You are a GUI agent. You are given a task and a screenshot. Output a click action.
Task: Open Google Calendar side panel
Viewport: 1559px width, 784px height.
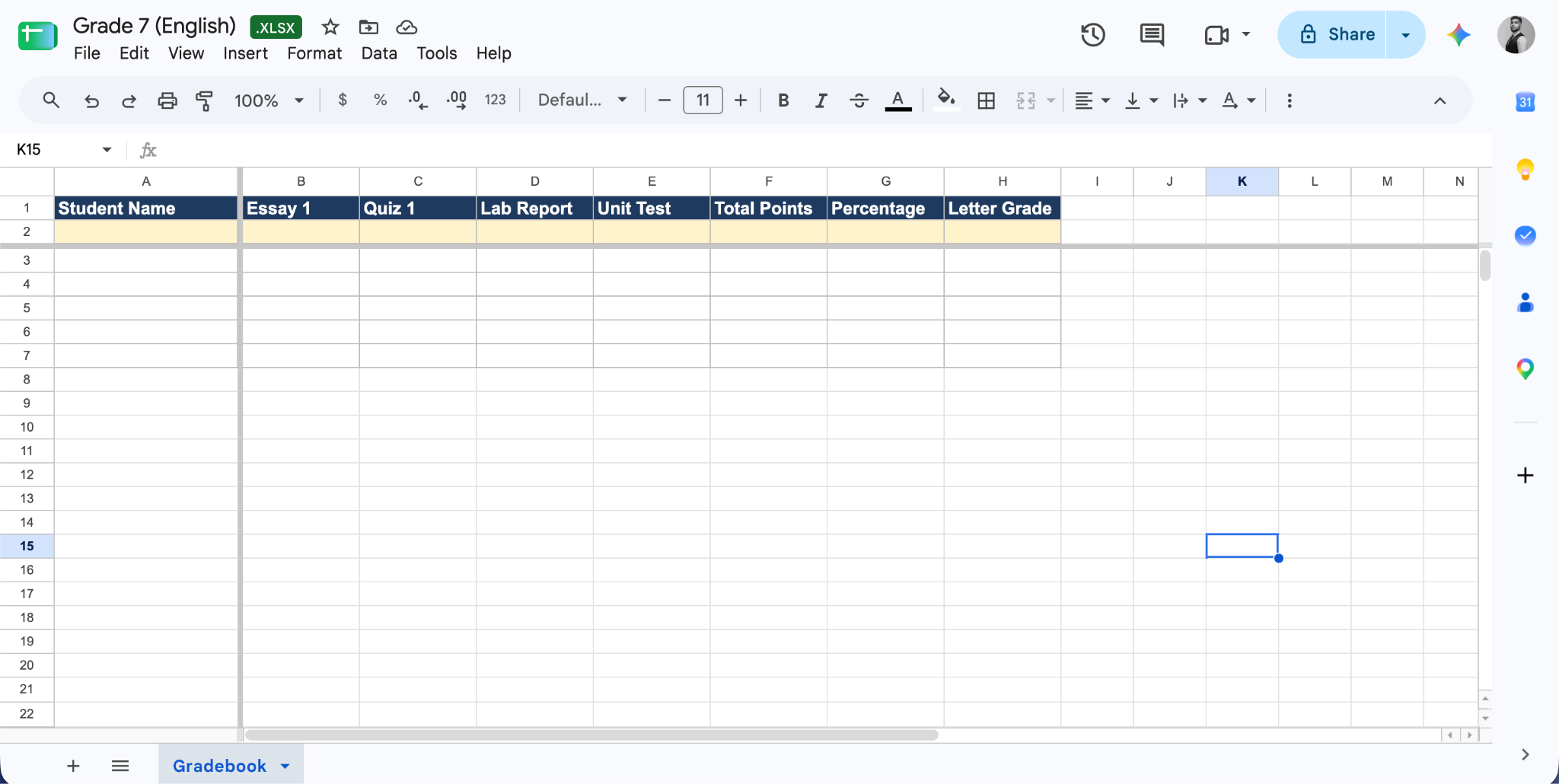(x=1525, y=102)
